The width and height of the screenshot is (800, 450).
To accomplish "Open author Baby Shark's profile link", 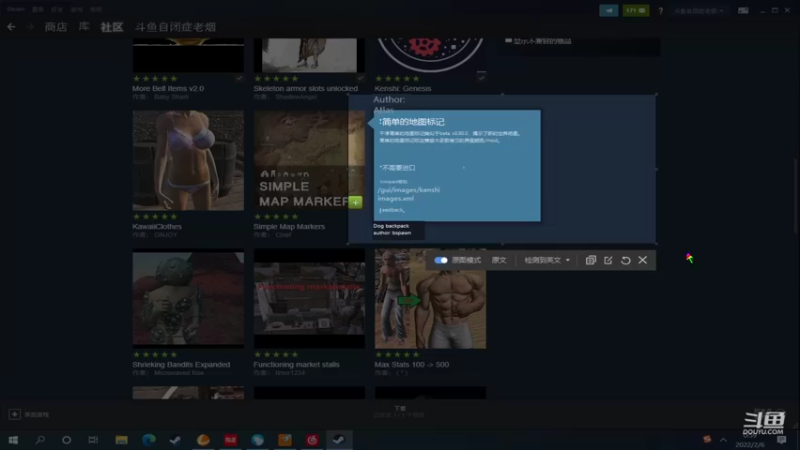I will [171, 96].
